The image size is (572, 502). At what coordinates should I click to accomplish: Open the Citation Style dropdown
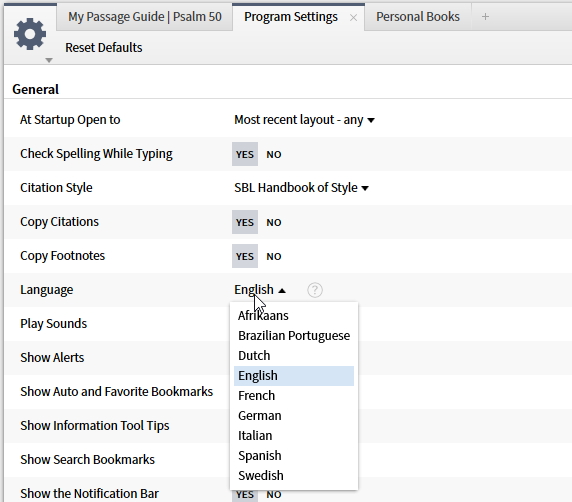click(x=301, y=188)
